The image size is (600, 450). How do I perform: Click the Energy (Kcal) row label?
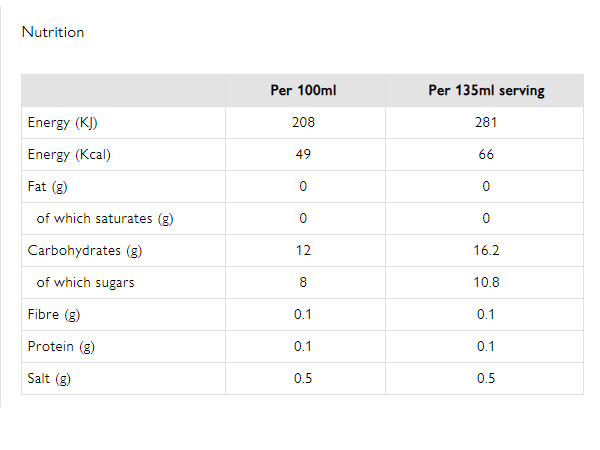[68, 155]
